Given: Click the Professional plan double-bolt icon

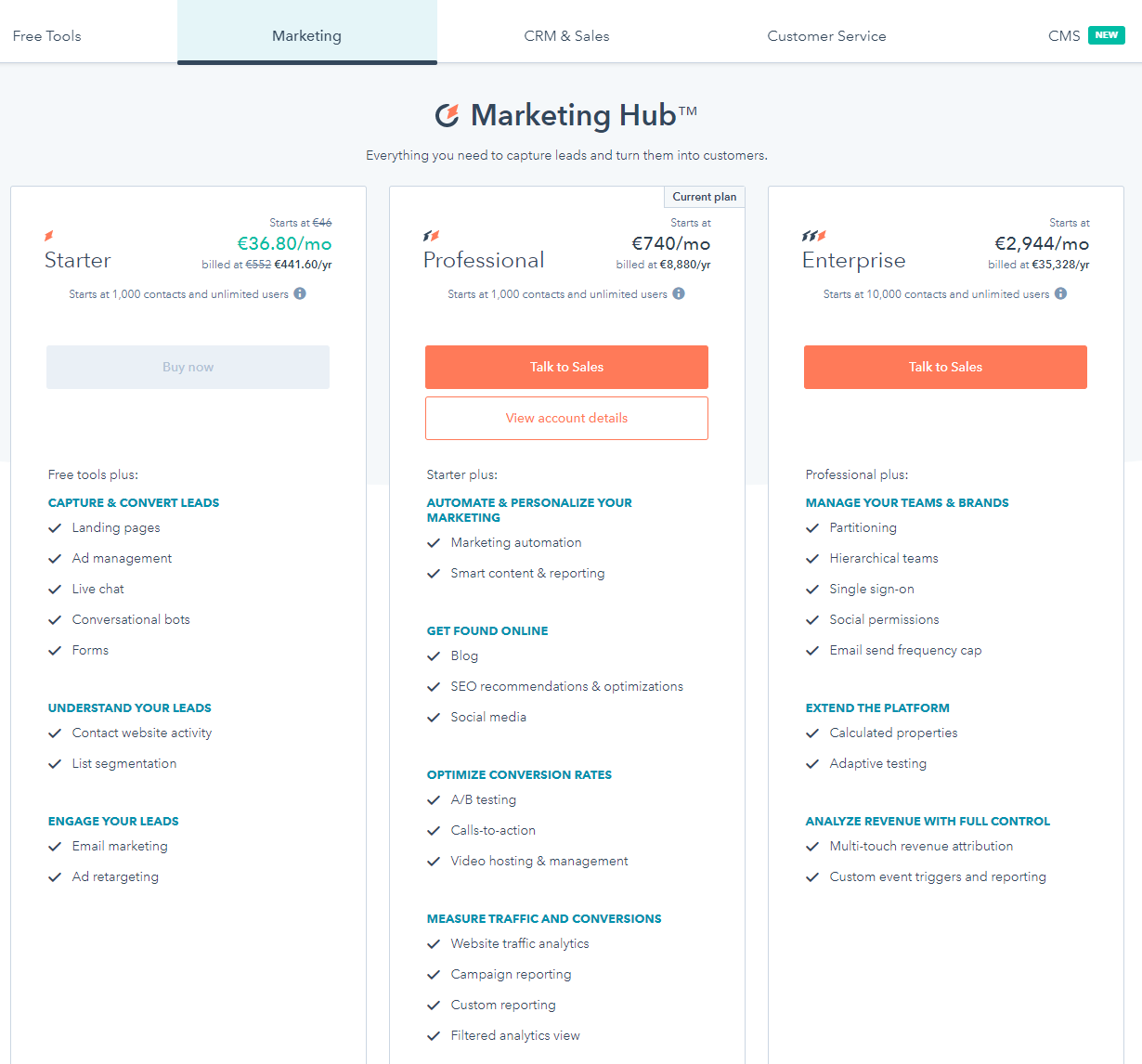Looking at the screenshot, I should pos(431,236).
